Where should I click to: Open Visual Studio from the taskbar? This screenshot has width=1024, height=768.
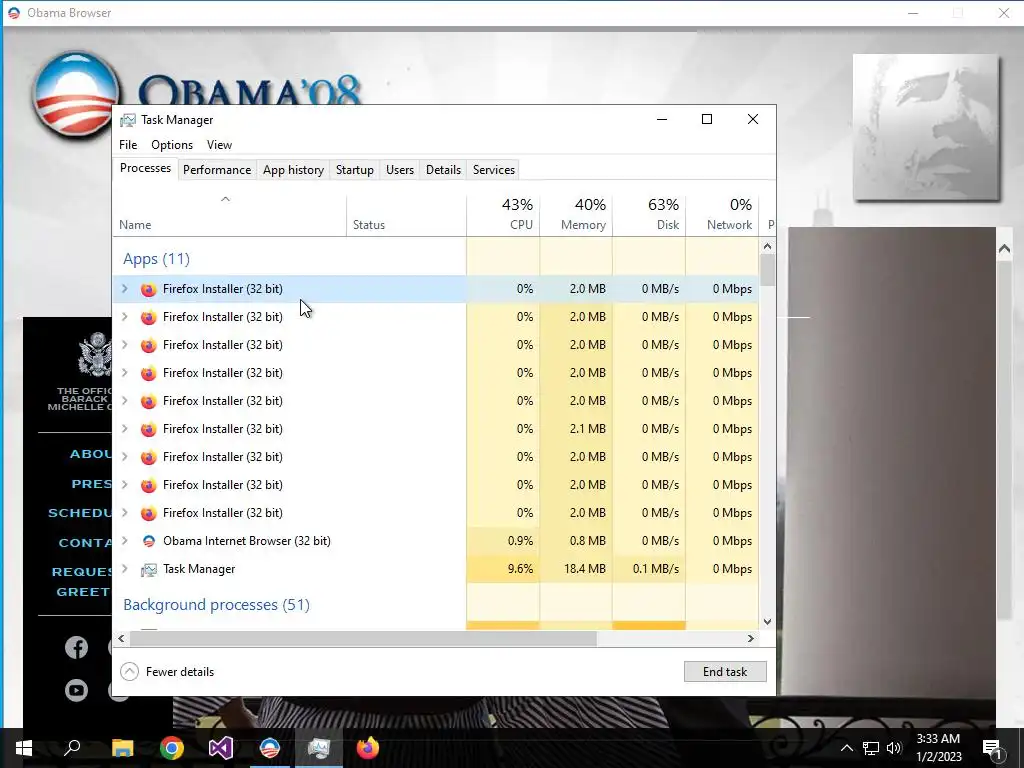coord(221,748)
